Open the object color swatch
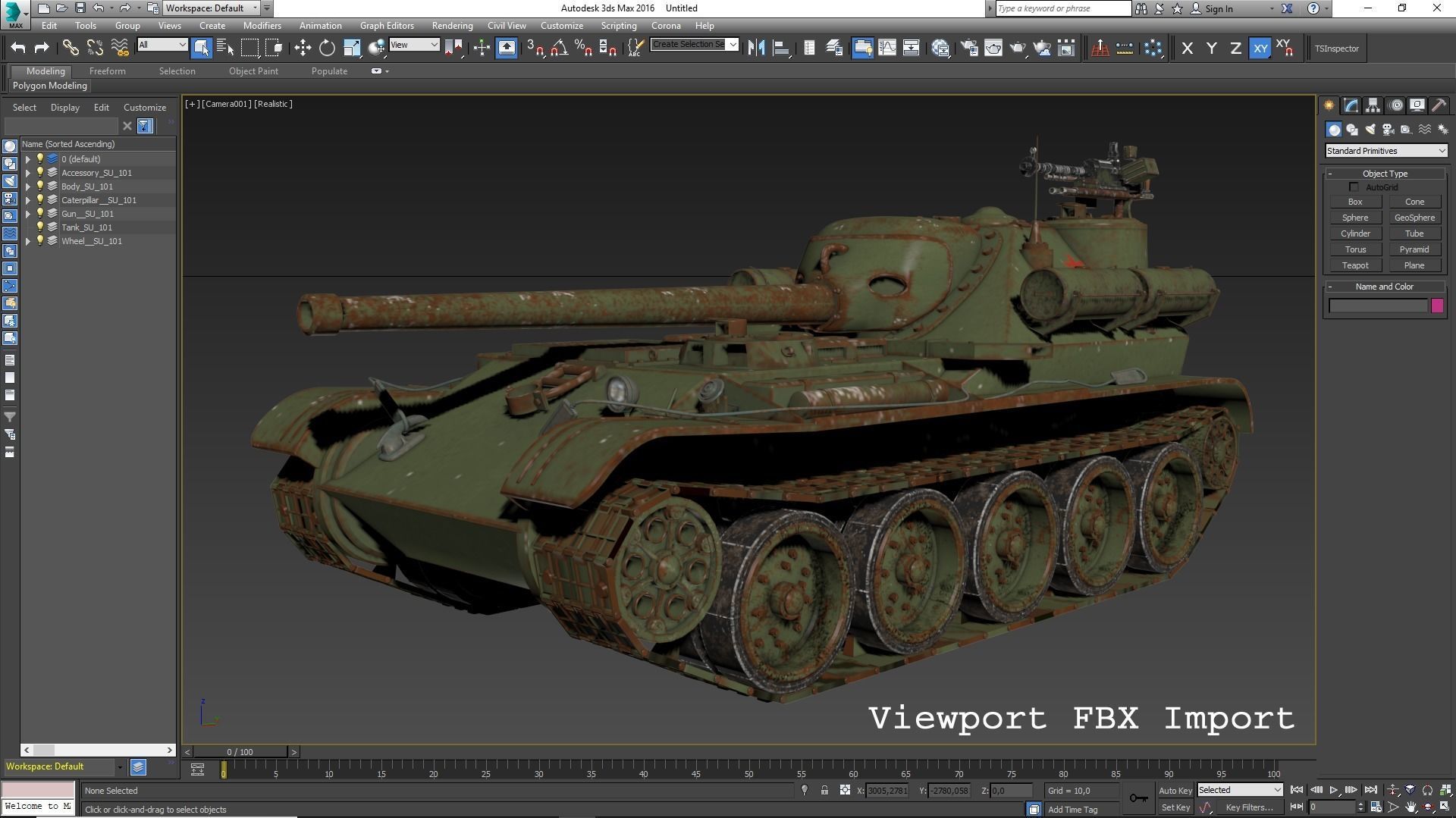 (1437, 306)
